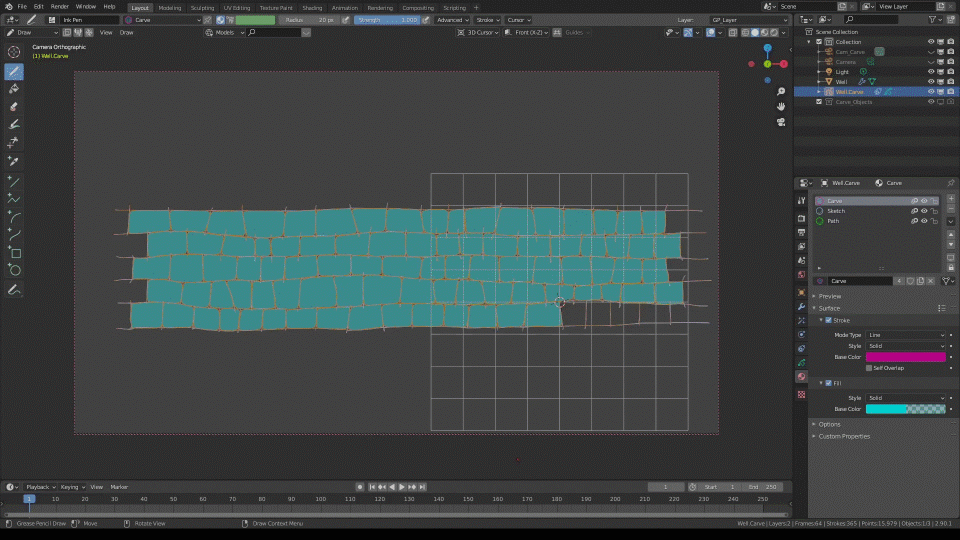Open the Render properties tab
Image resolution: width=960 pixels, height=540 pixels.
pyautogui.click(x=801, y=218)
